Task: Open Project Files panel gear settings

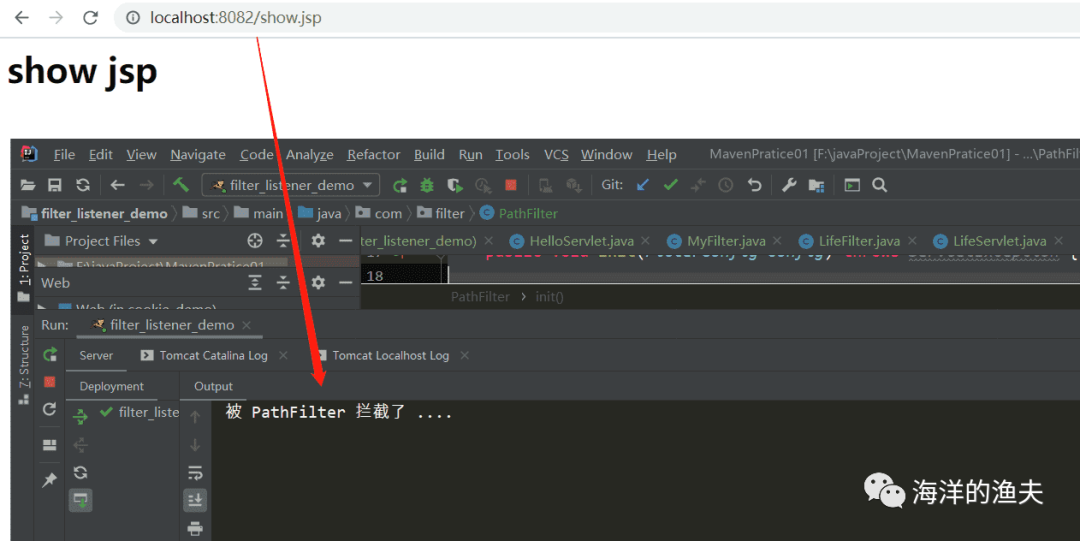Action: (x=318, y=241)
